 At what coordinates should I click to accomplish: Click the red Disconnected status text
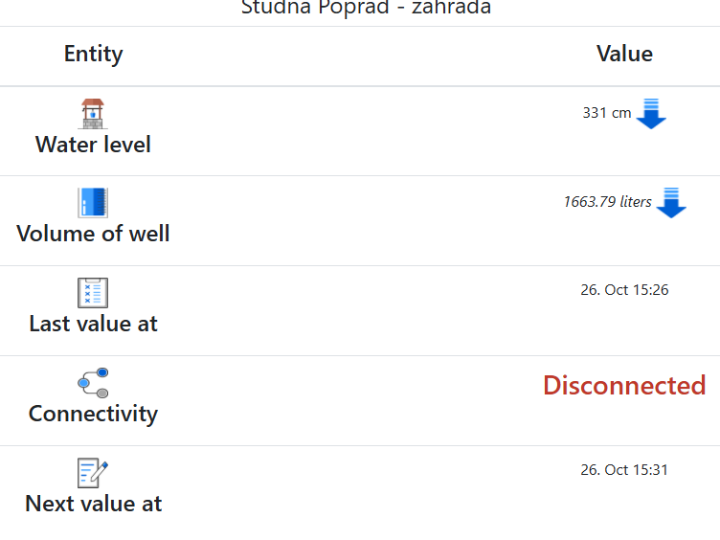click(624, 385)
